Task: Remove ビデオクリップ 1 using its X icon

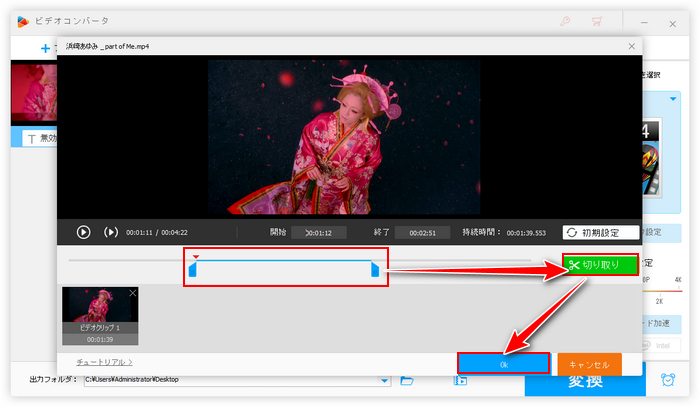Action: [x=133, y=293]
